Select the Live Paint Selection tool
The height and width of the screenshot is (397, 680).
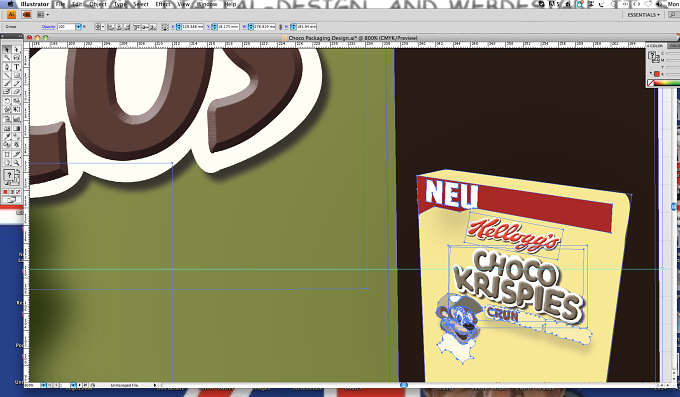pyautogui.click(x=16, y=144)
